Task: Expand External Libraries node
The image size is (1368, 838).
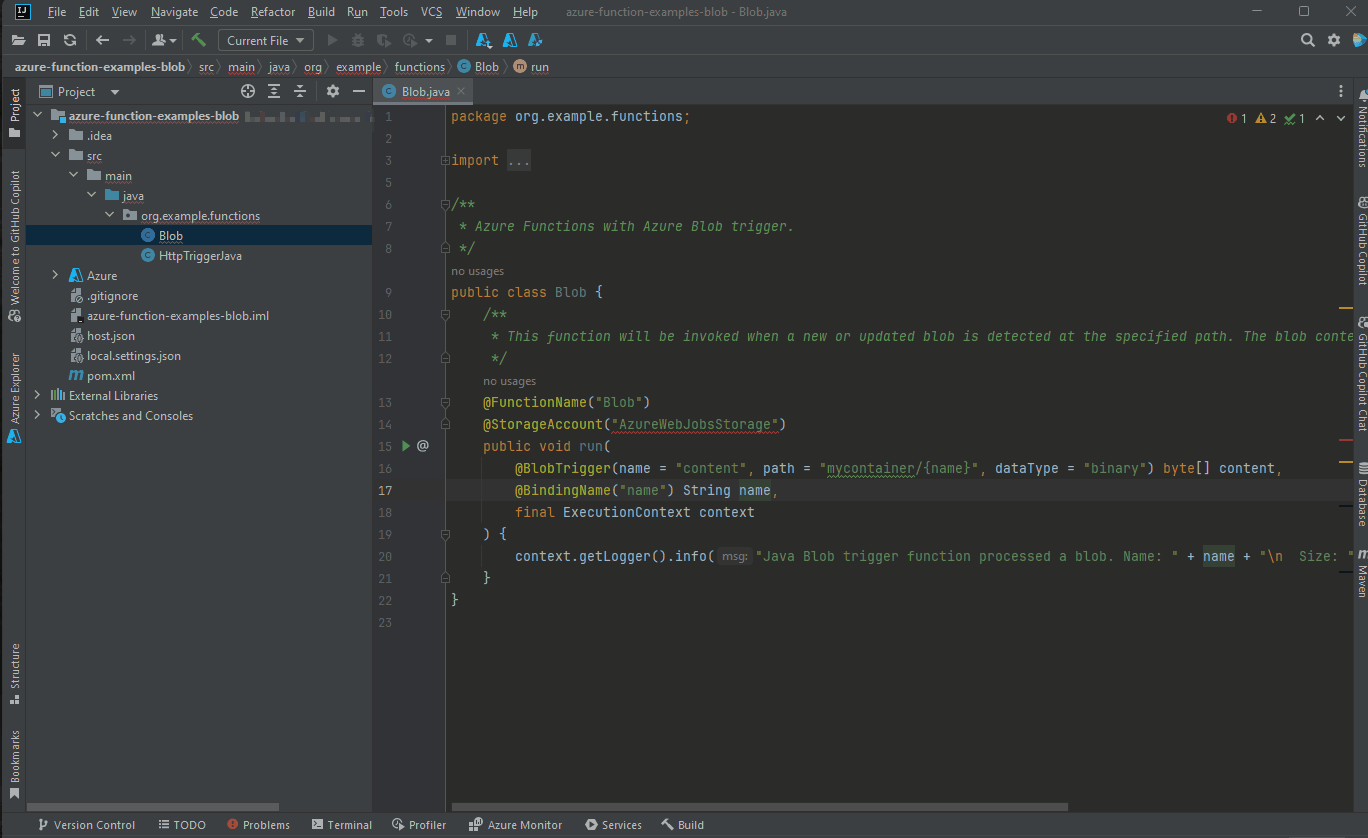Action: (x=37, y=396)
